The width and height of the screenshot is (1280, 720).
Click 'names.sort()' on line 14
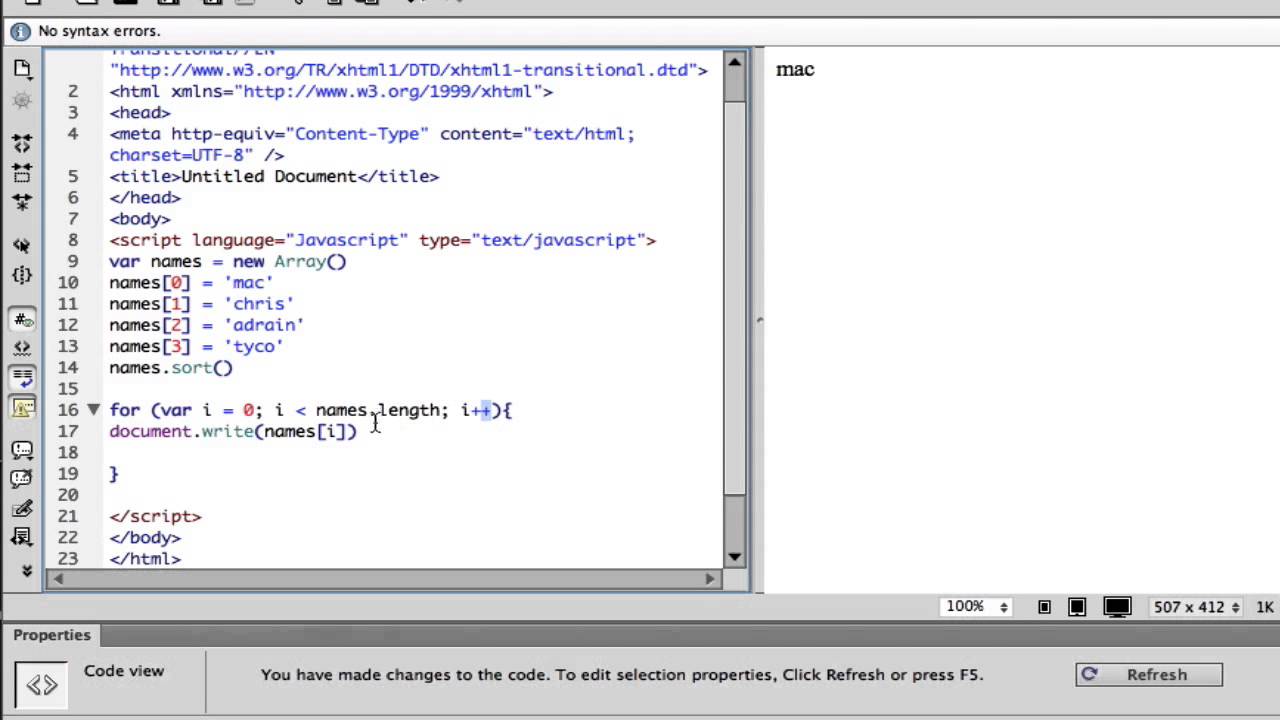[171, 368]
